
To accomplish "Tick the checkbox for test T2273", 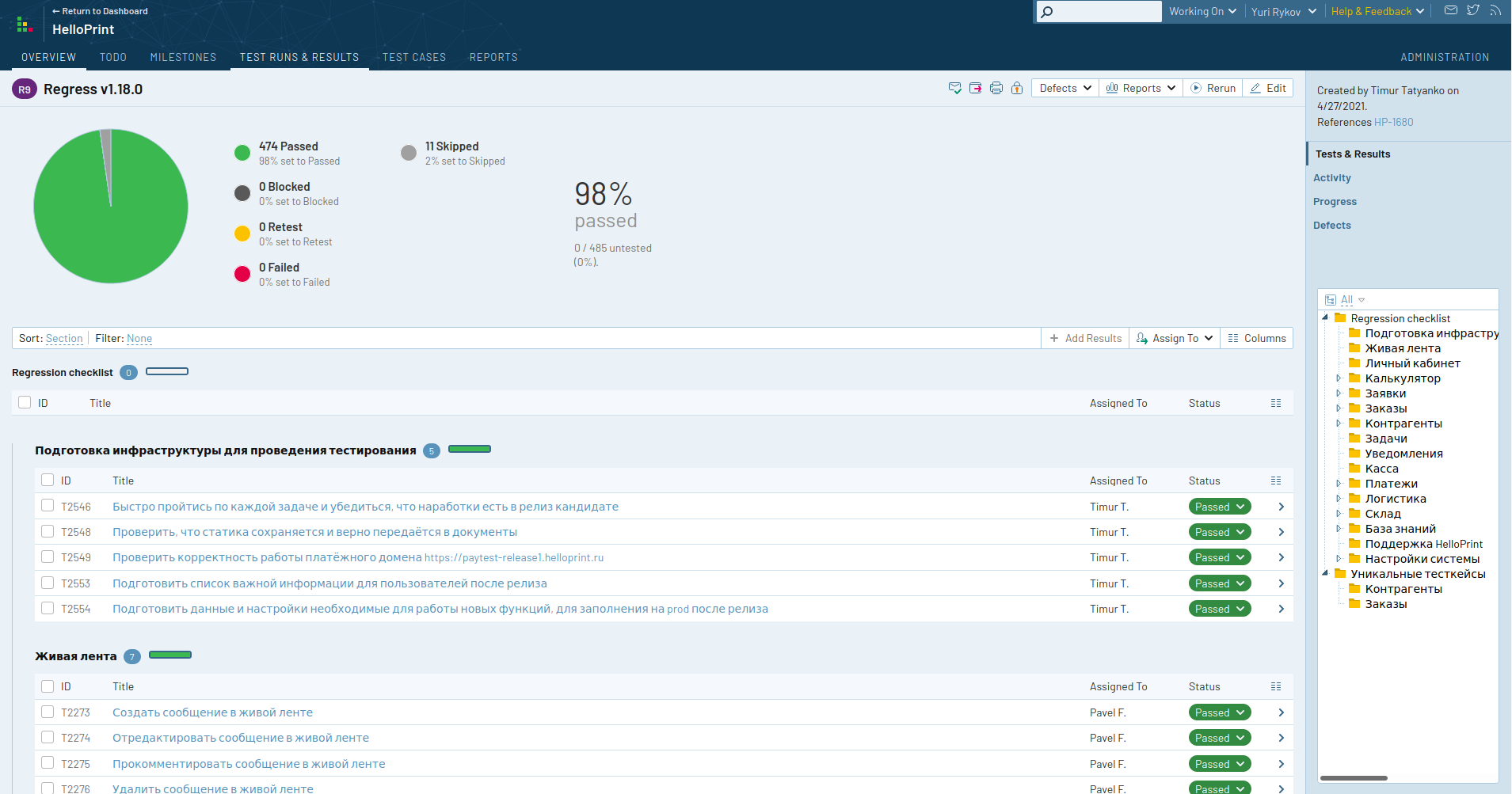I will click(x=48, y=712).
